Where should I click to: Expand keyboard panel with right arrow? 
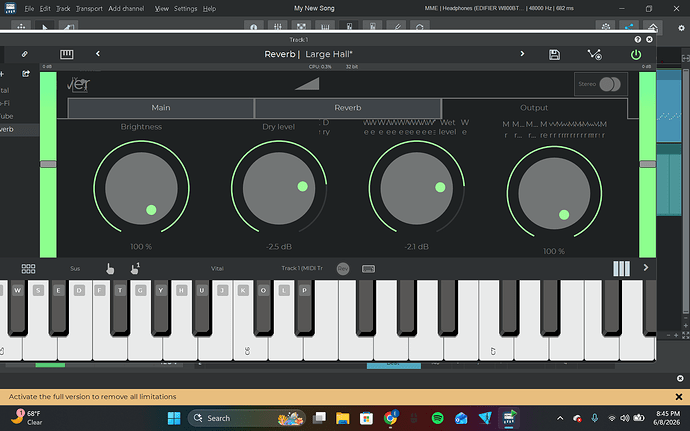pos(646,268)
